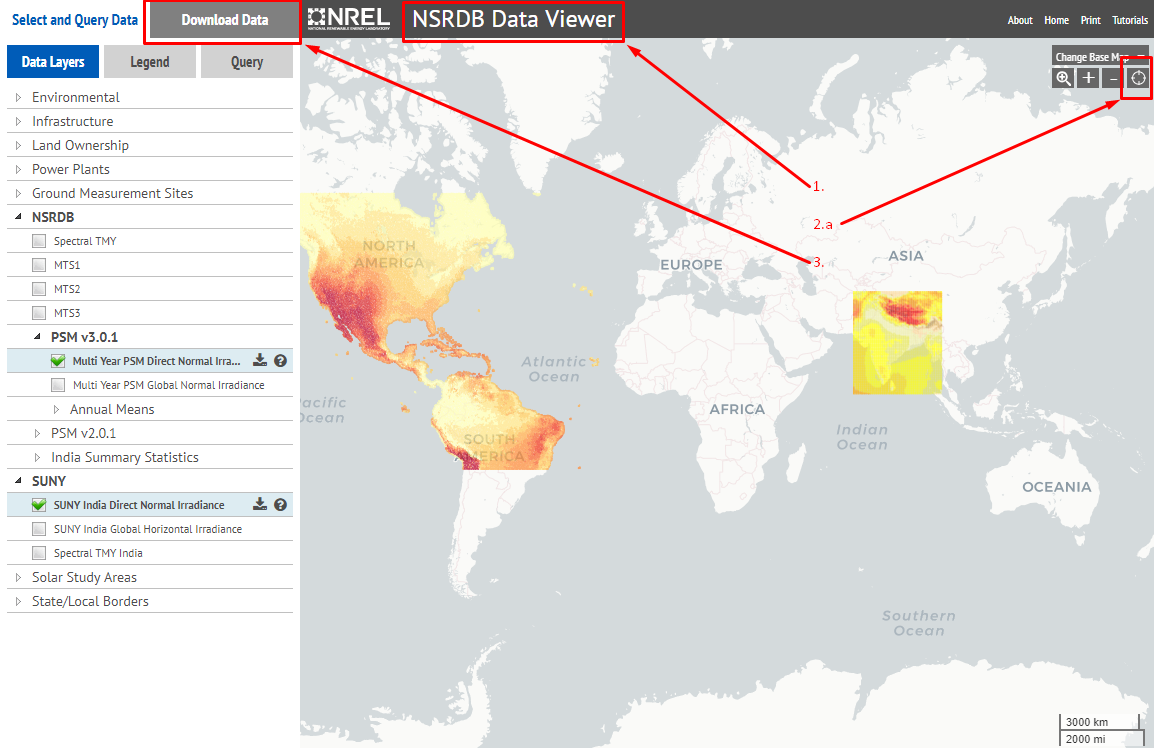1154x748 pixels.
Task: Collapse the NSRDB group
Action: pyautogui.click(x=18, y=217)
